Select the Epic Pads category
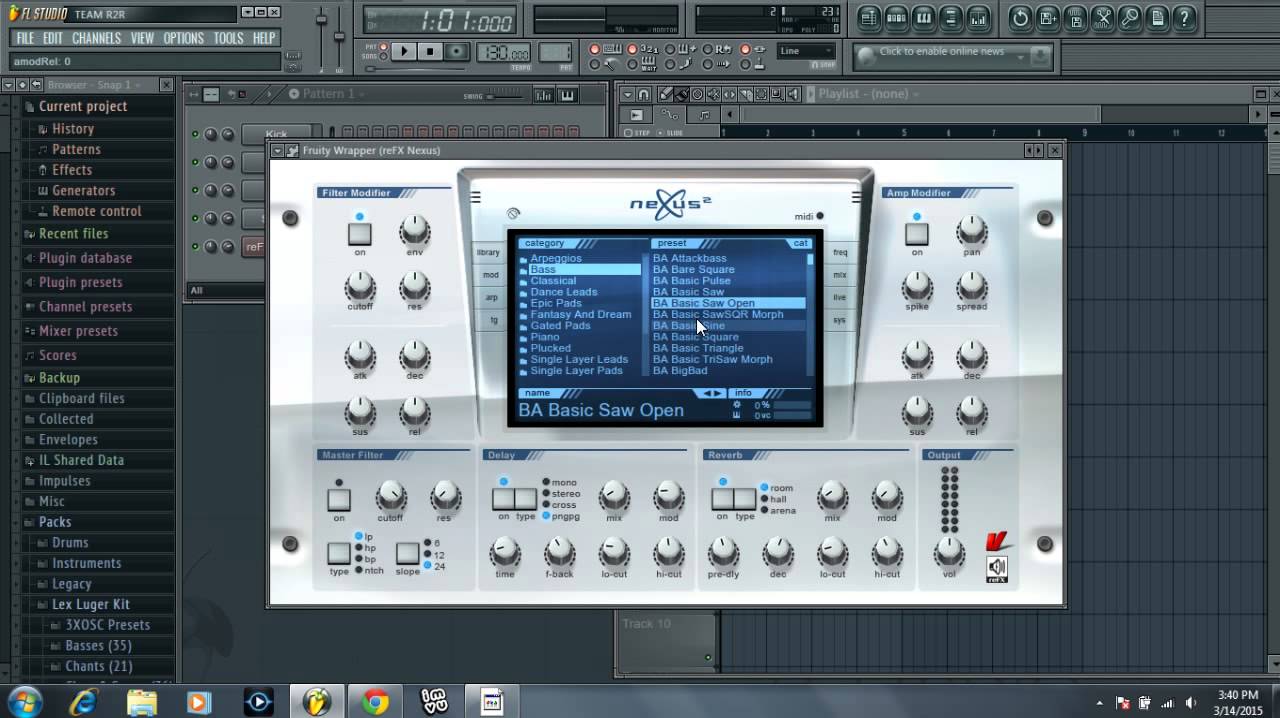 [556, 303]
